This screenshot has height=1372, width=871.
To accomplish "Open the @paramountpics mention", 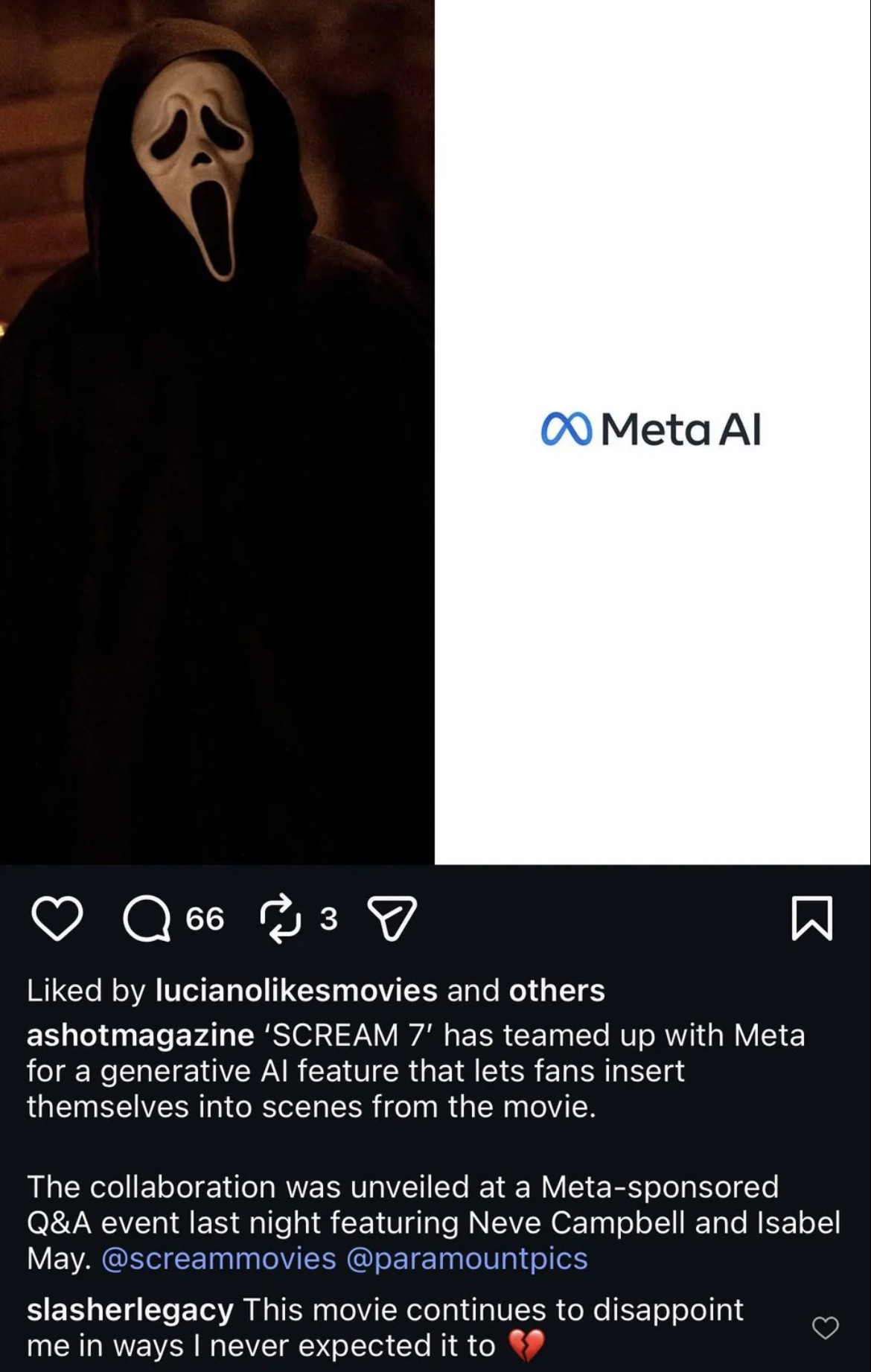I will pos(468,1258).
